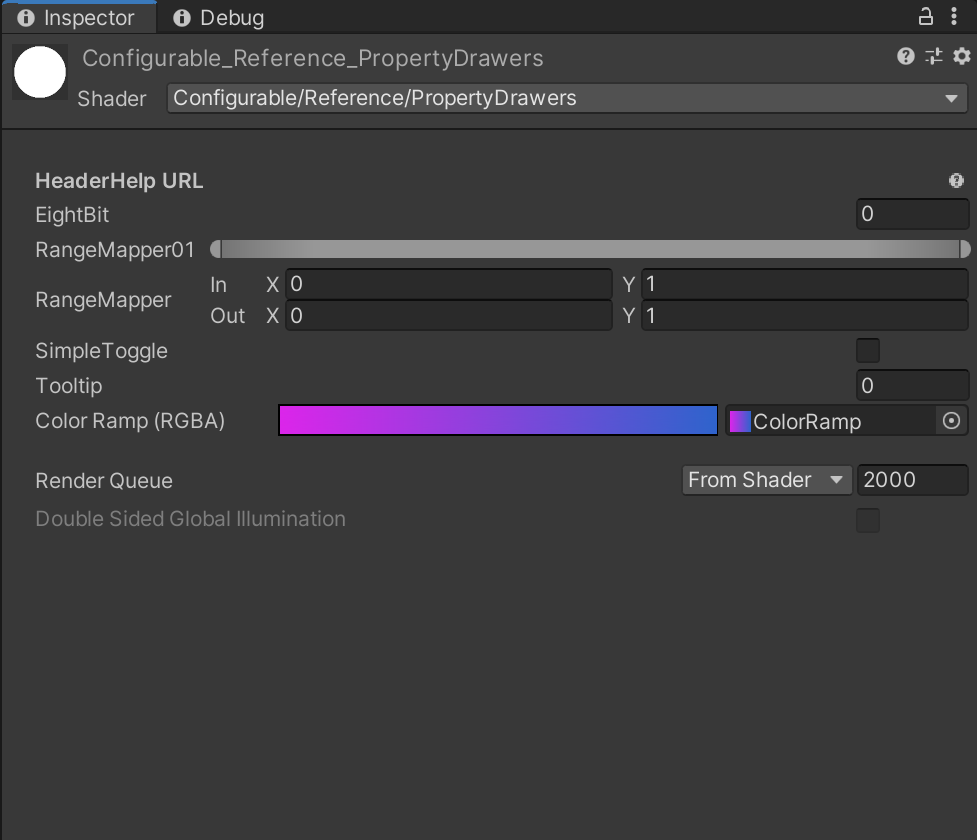Click the Tooltip property label
The image size is (977, 840).
pos(69,386)
